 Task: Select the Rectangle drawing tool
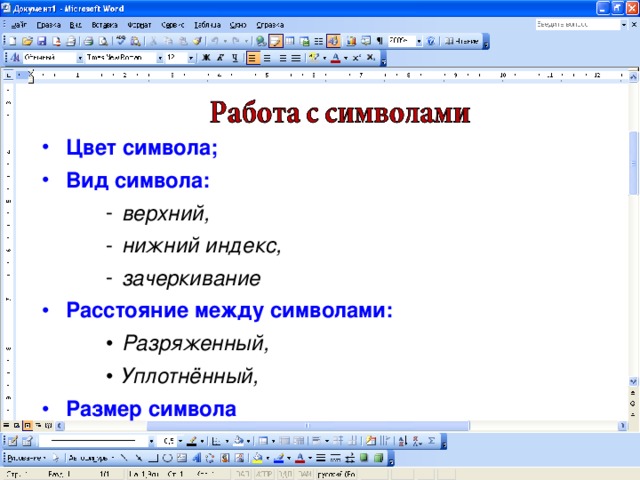(x=153, y=458)
